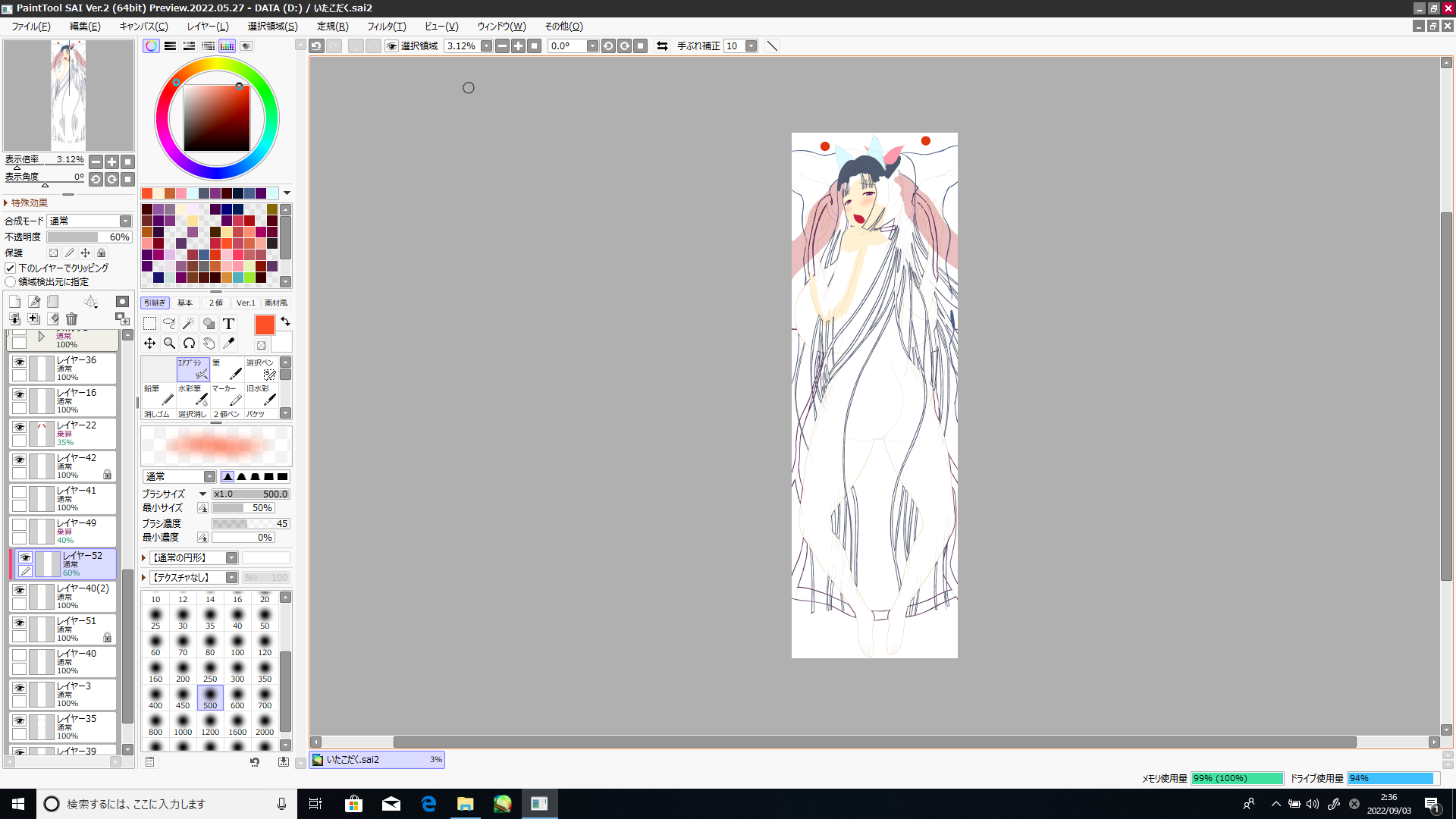Screen dimensions: 1456x819
Task: Open the rotation angle 0.0° dropdown
Action: pyautogui.click(x=592, y=46)
